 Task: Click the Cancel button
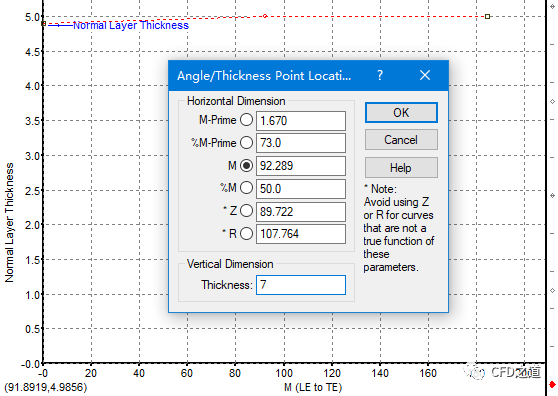tap(401, 140)
